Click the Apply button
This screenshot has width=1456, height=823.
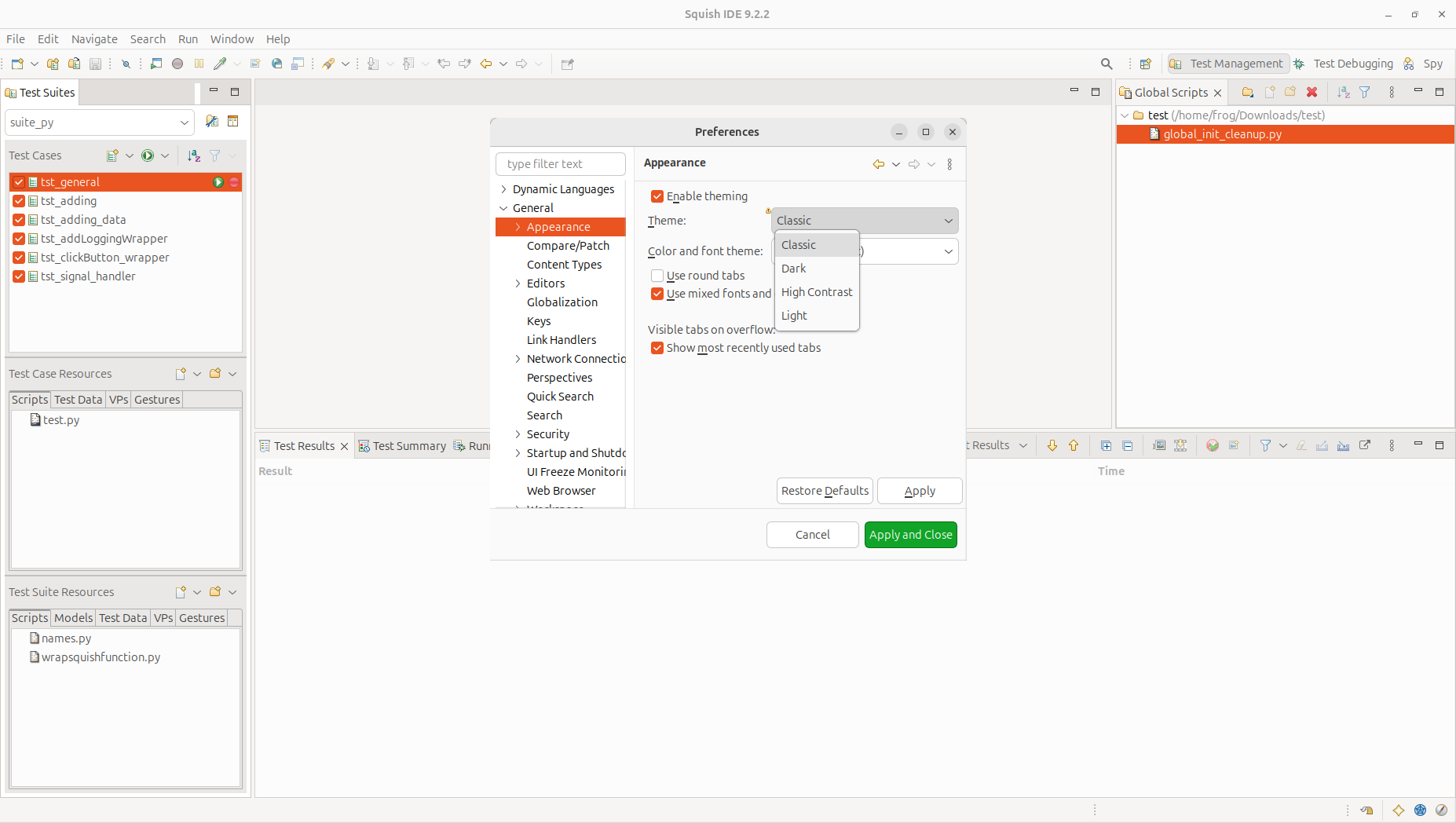click(920, 491)
